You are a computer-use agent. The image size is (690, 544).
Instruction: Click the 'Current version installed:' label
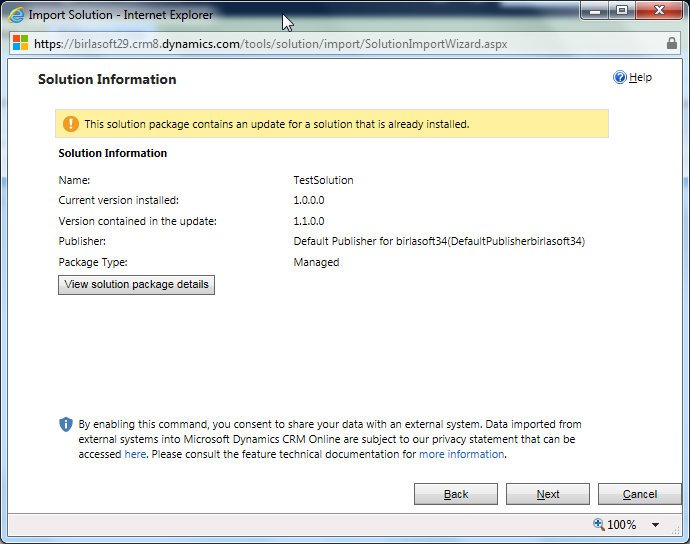[x=119, y=200]
